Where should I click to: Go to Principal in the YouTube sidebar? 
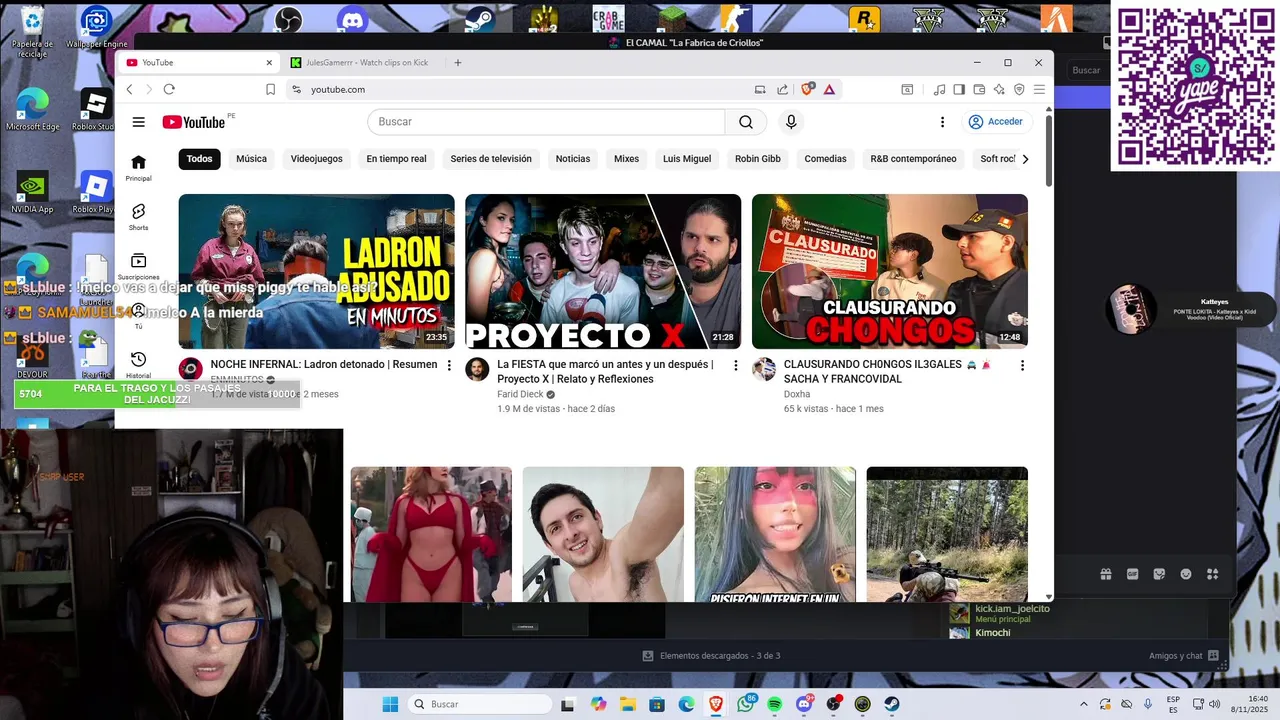click(138, 167)
